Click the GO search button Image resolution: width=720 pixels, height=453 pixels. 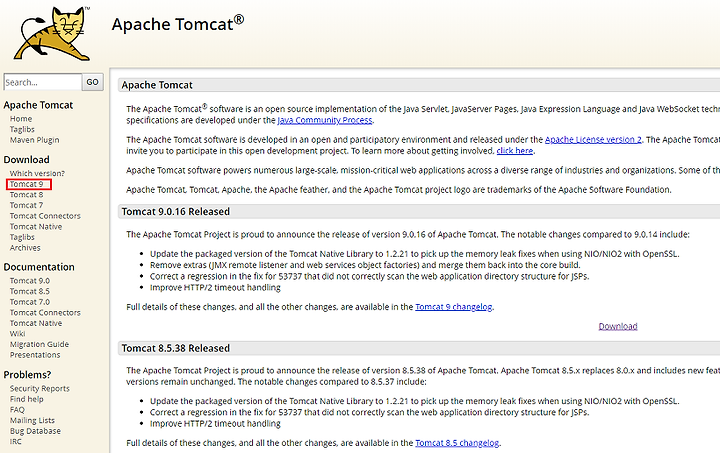tap(92, 82)
